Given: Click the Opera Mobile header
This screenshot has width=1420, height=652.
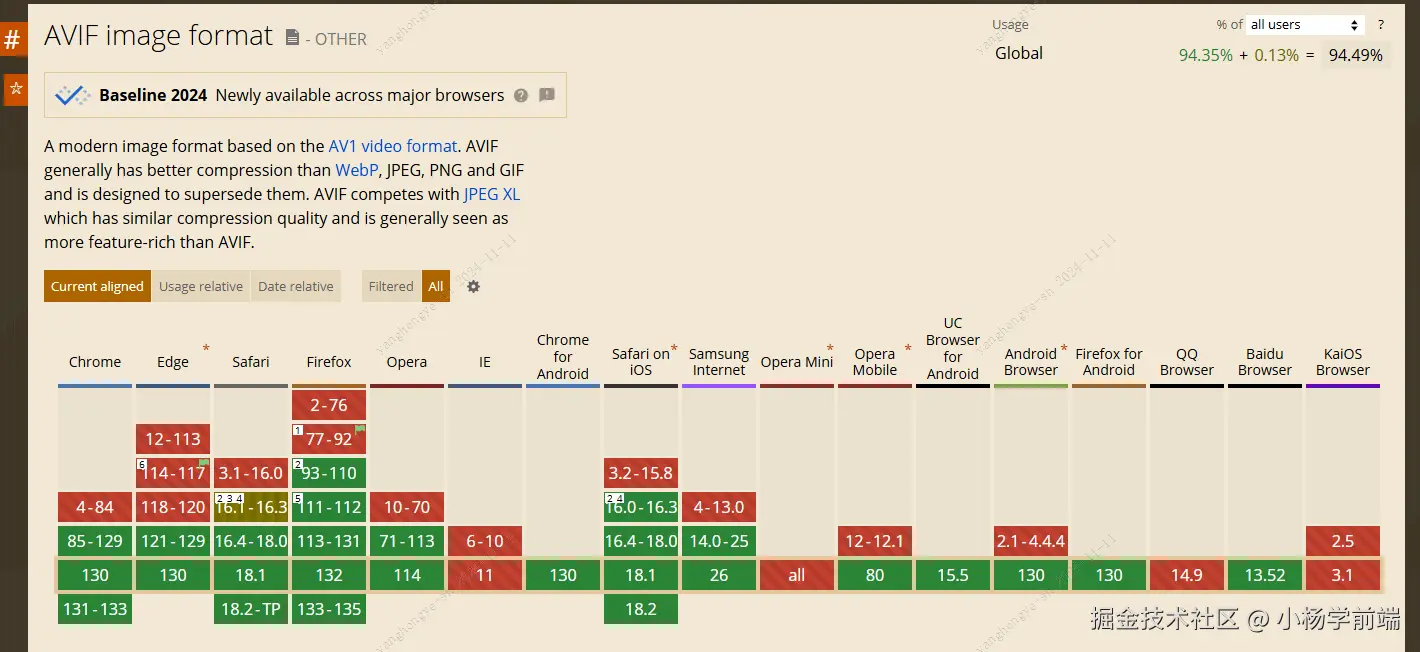Looking at the screenshot, I should 875,362.
